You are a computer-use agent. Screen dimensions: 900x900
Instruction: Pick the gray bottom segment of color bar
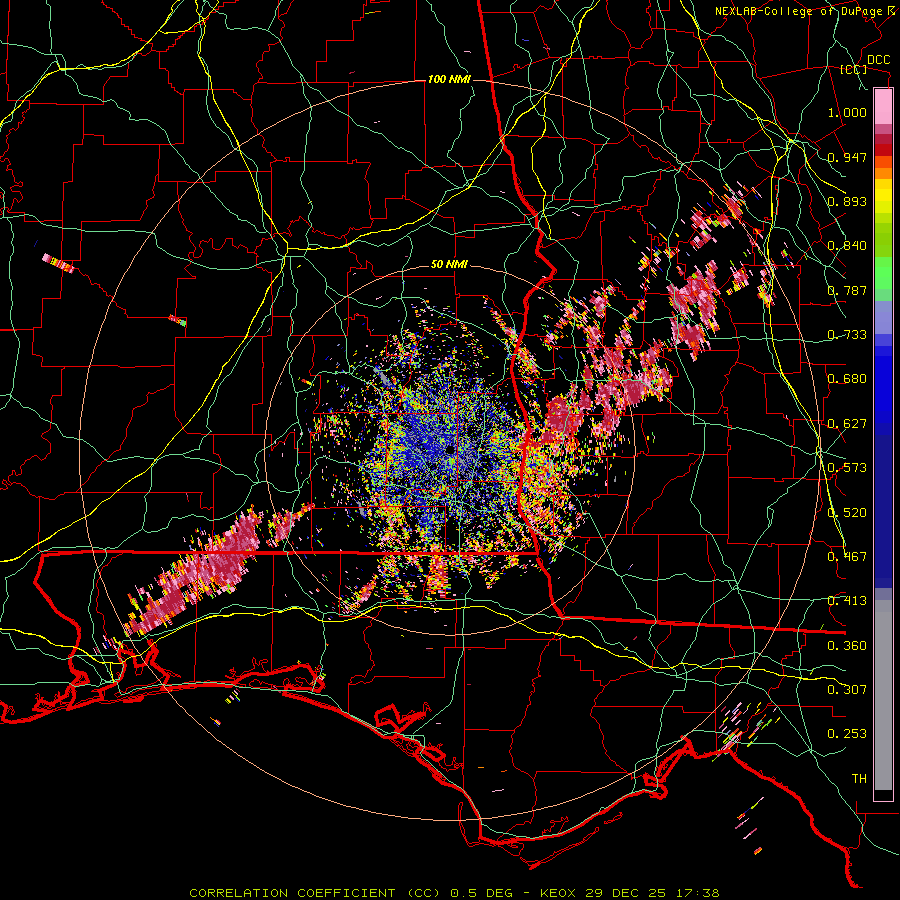[x=883, y=695]
